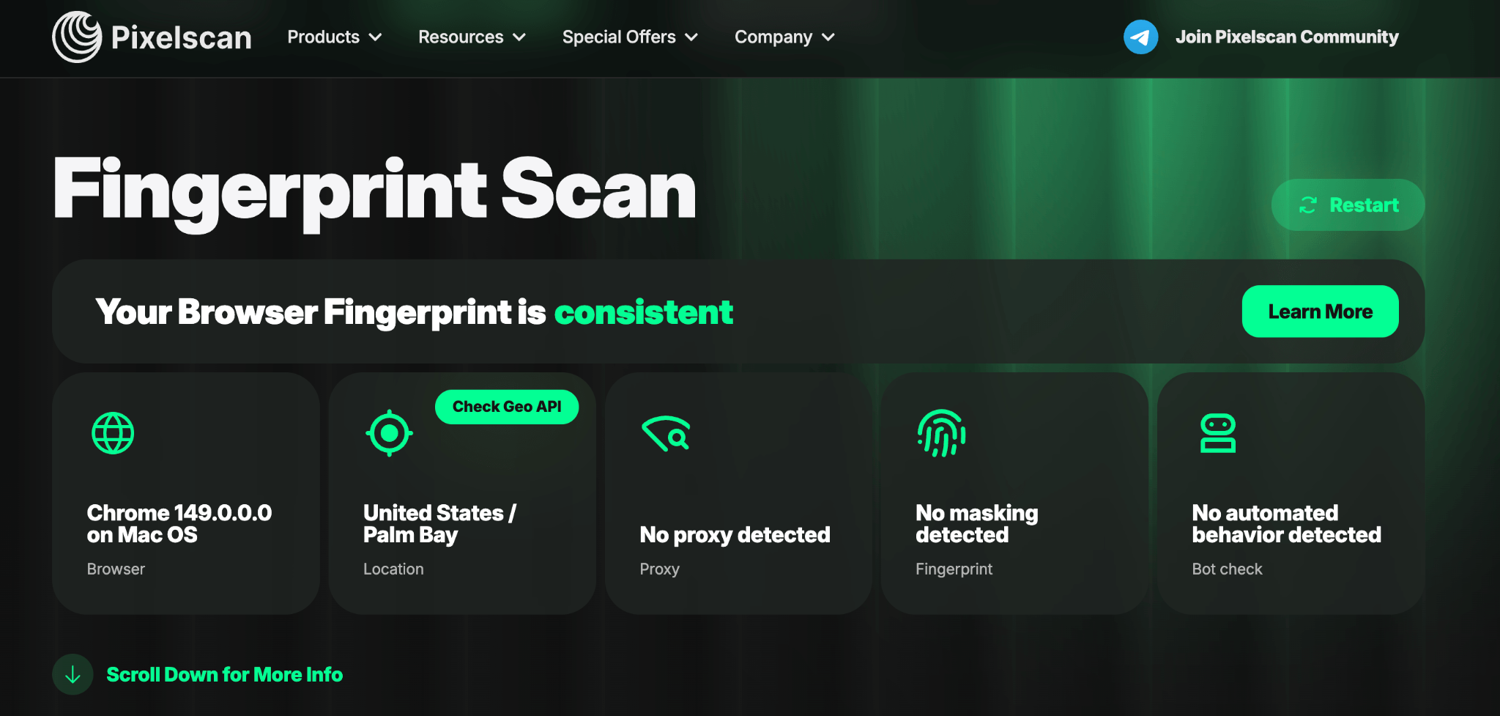Open the Company menu
1500x716 pixels.
coord(785,37)
